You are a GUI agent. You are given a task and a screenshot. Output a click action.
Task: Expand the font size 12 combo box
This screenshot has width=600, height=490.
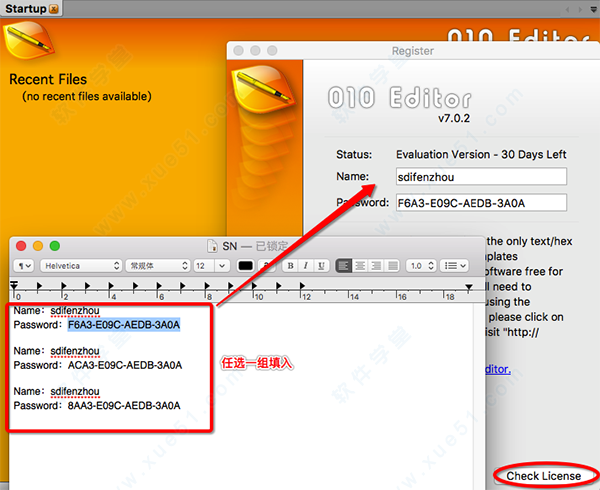(210, 266)
